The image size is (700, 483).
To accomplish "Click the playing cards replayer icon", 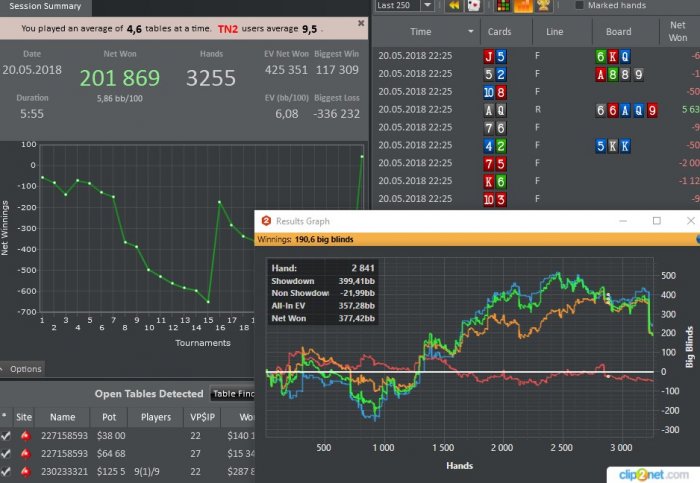I will (x=474, y=6).
